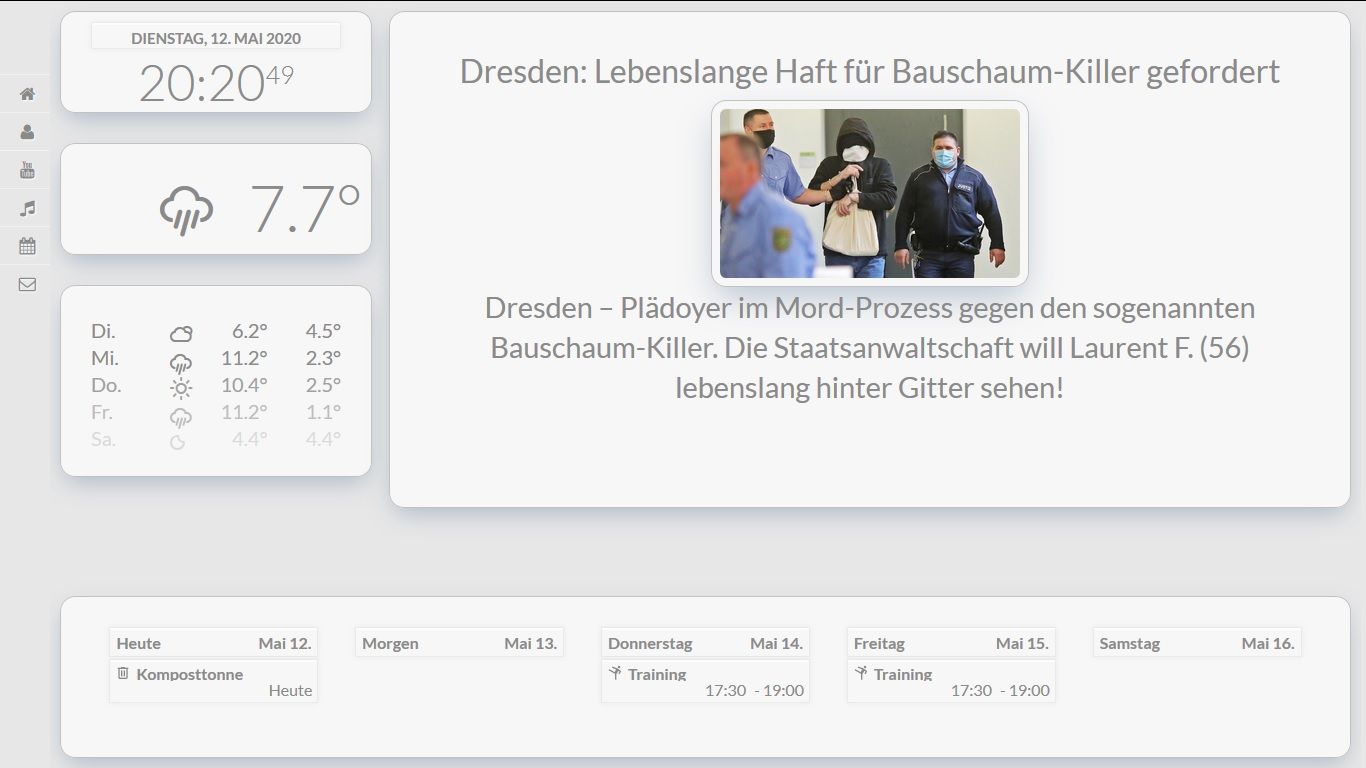
Task: Click the moon icon for Sa. forecast
Action: pyautogui.click(x=178, y=441)
